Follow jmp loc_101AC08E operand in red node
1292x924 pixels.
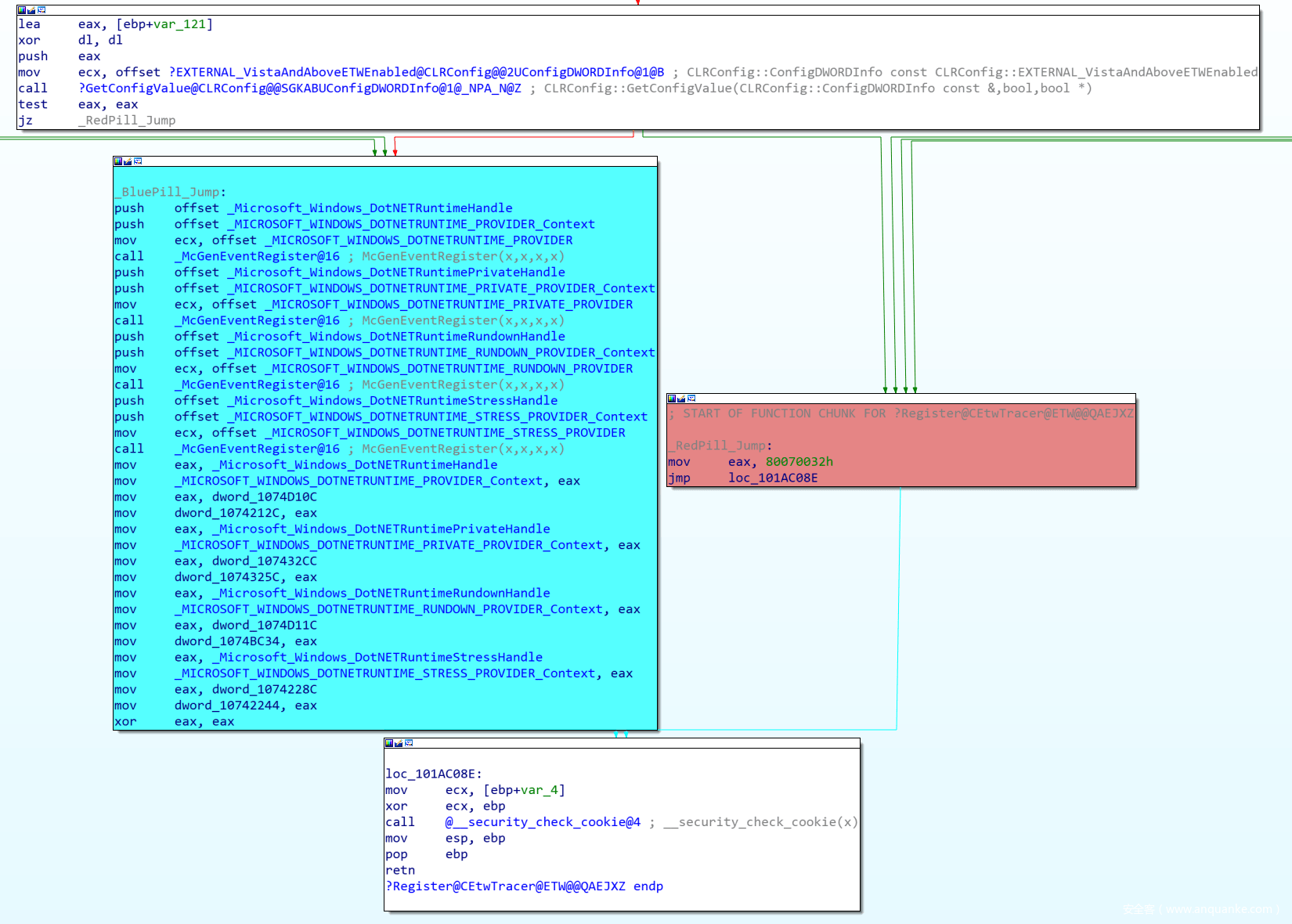coord(773,478)
